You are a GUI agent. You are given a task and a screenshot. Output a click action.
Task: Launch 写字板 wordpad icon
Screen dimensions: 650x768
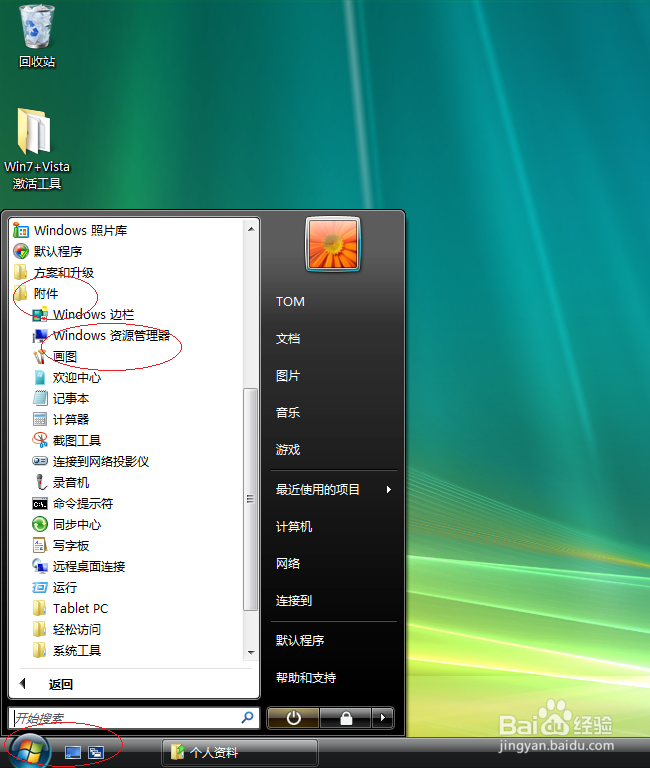tap(40, 546)
